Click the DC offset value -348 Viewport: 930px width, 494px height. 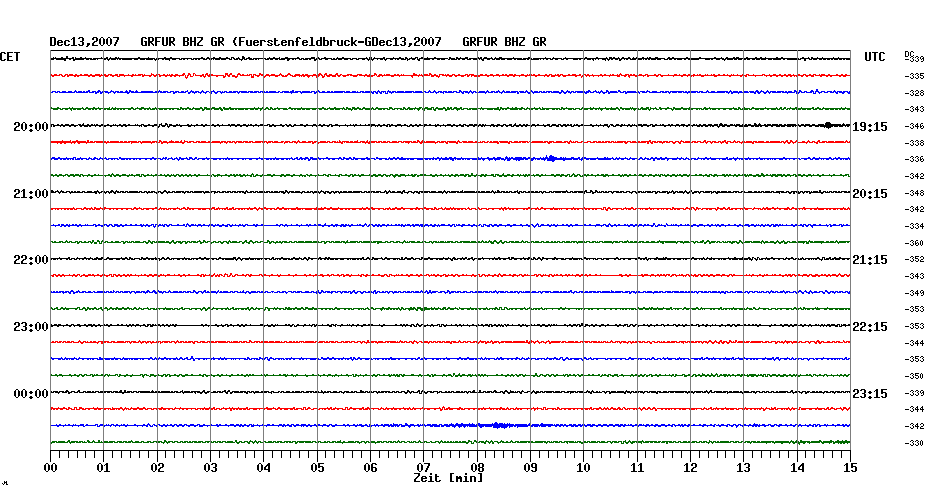tap(915, 193)
